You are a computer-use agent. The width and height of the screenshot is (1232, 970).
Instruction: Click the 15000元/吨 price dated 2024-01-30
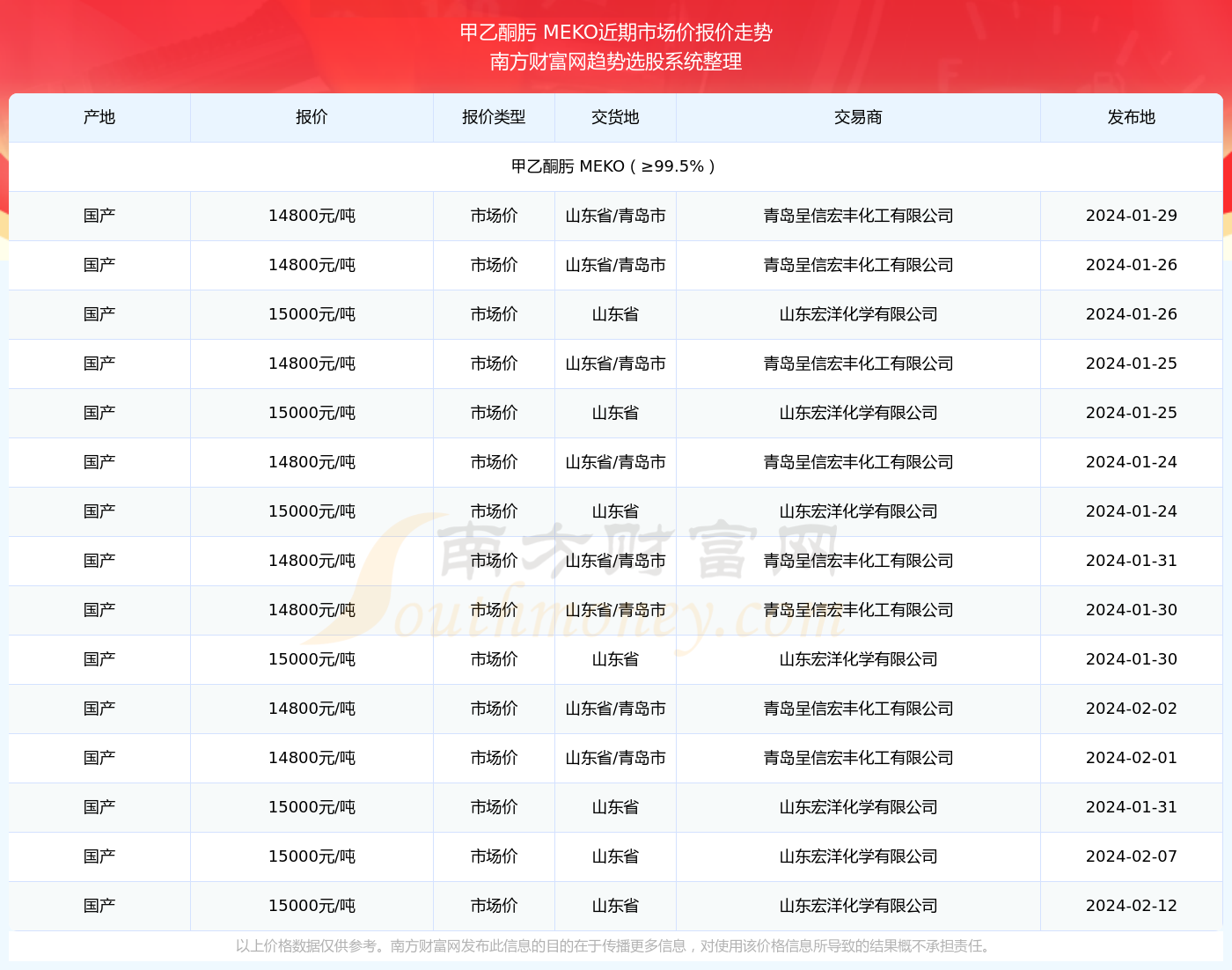coord(312,659)
